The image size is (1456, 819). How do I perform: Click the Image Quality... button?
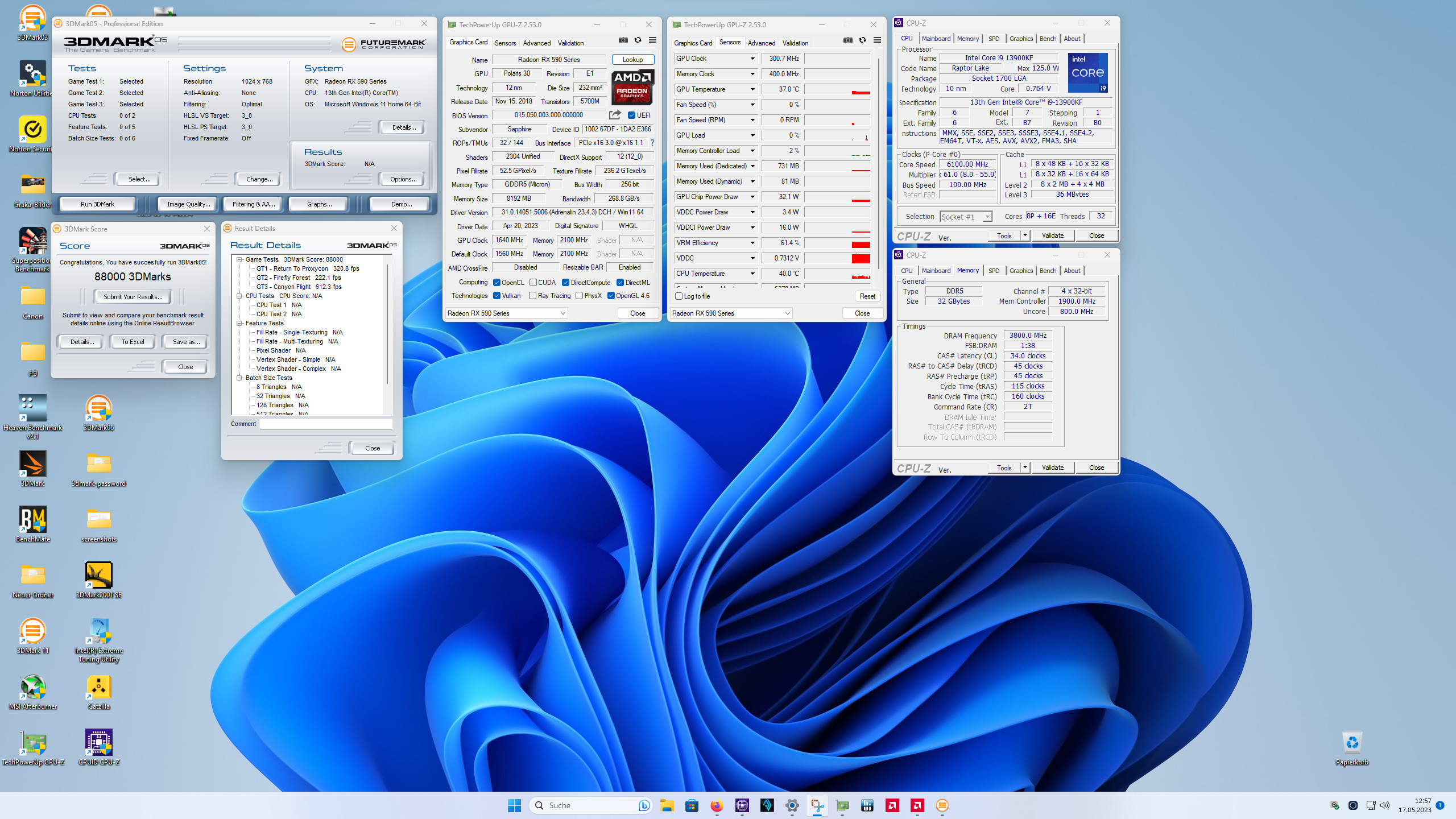[188, 204]
